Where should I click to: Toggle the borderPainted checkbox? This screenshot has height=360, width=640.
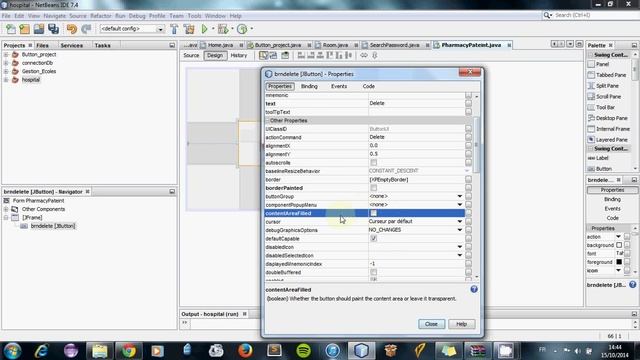(373, 188)
